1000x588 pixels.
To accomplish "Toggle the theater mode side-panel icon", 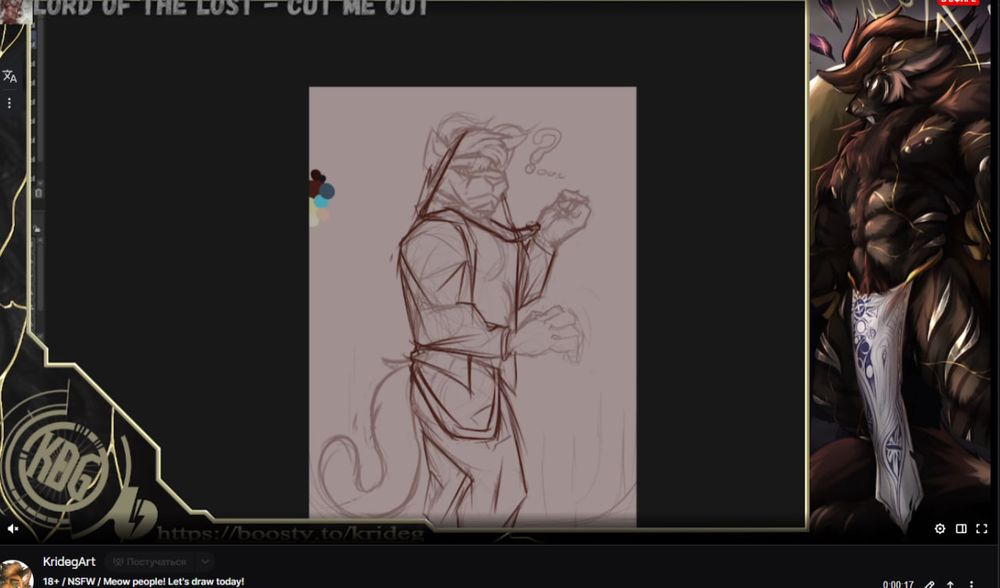I will point(961,529).
